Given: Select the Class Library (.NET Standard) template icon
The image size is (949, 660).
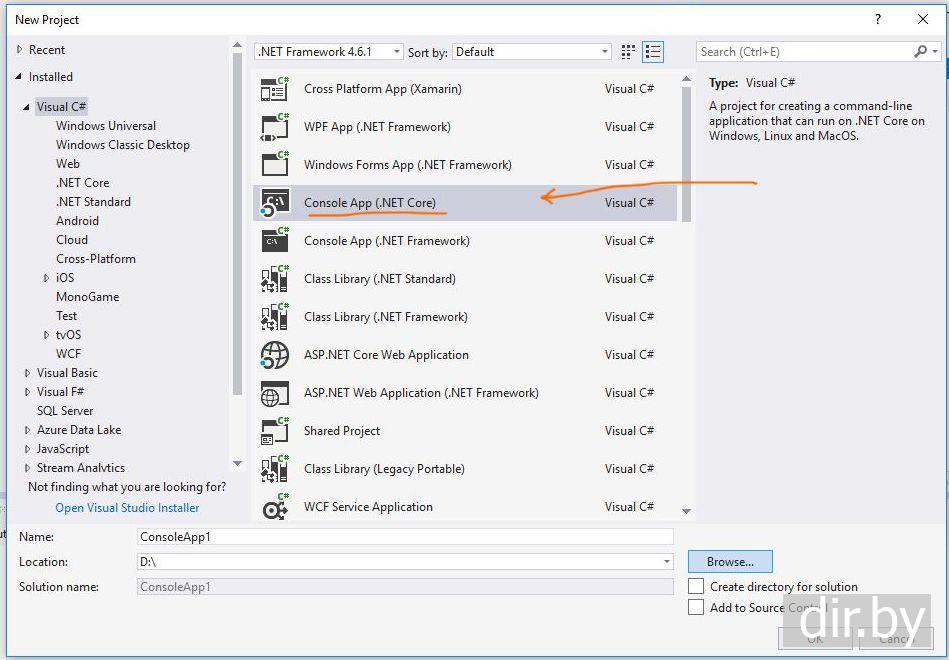Looking at the screenshot, I should [x=275, y=279].
